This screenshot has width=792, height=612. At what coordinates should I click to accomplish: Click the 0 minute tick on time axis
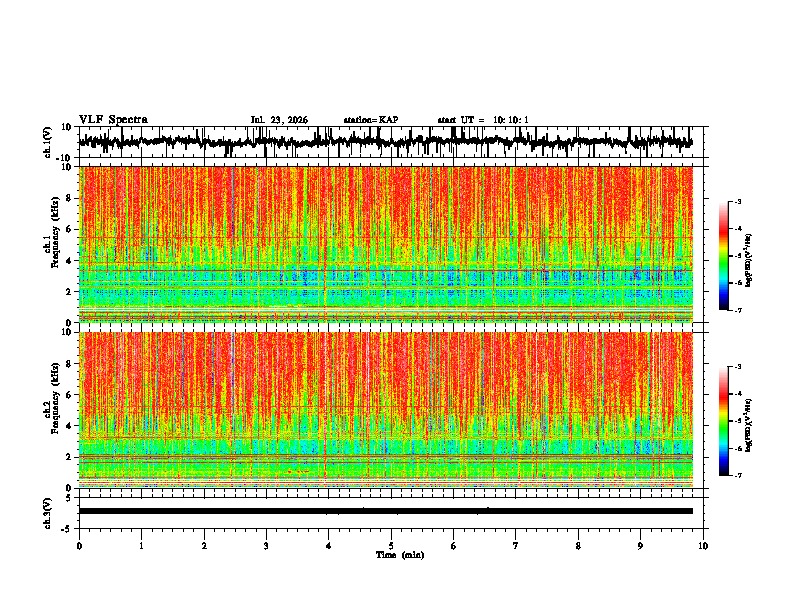[79, 546]
